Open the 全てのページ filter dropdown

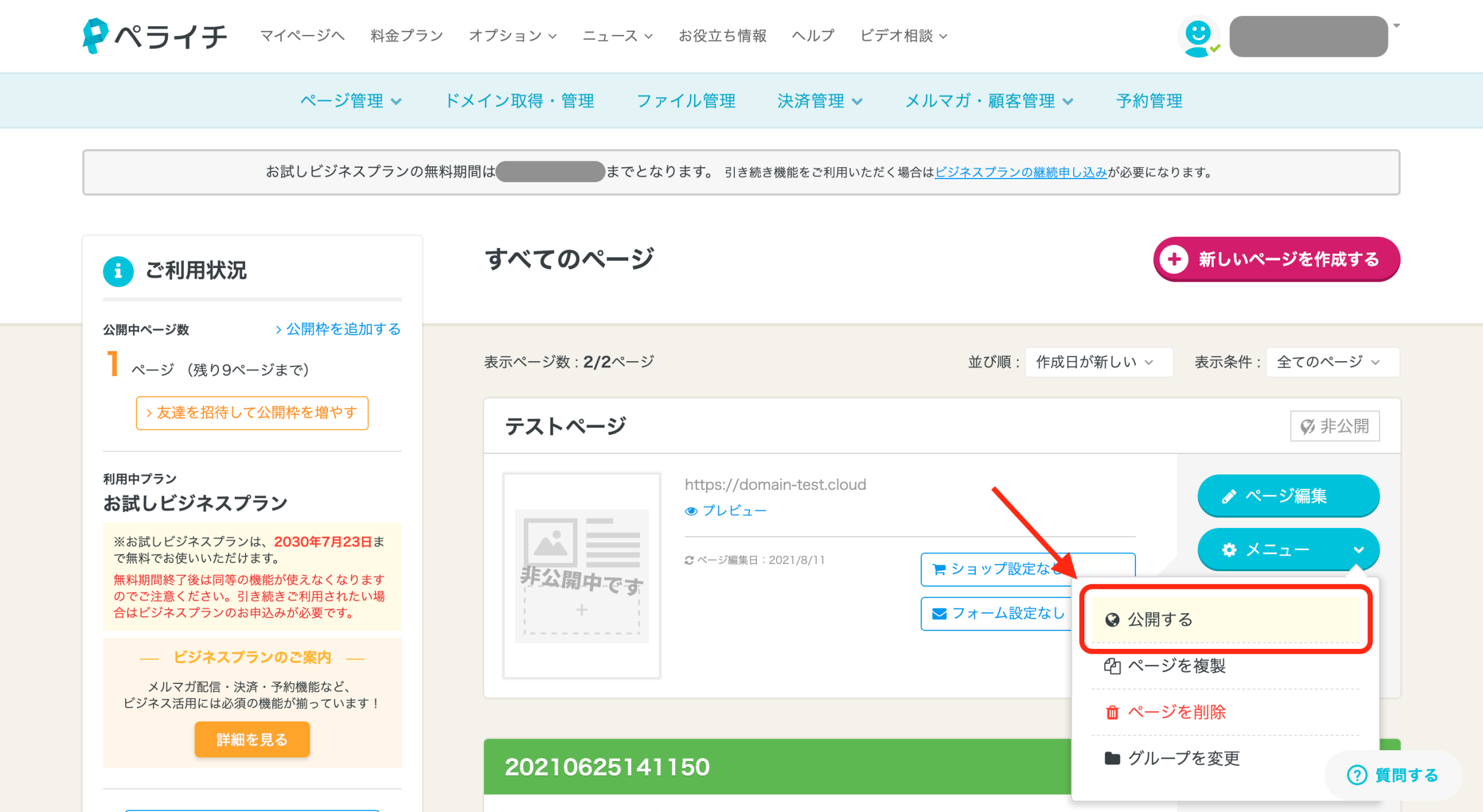1332,362
